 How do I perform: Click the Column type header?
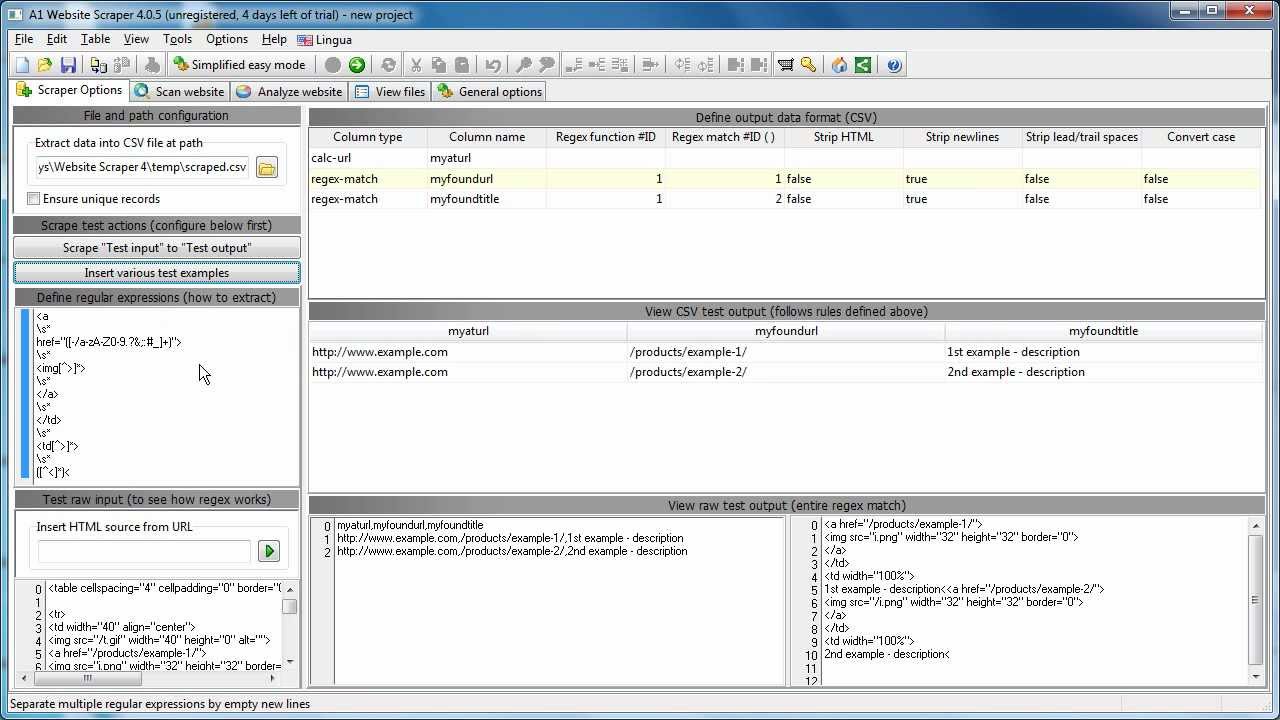coord(367,137)
